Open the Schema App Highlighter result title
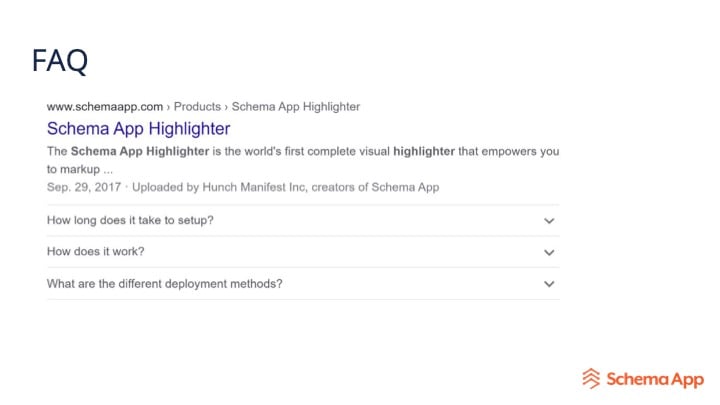Viewport: 720px width, 405px height. pyautogui.click(x=138, y=129)
